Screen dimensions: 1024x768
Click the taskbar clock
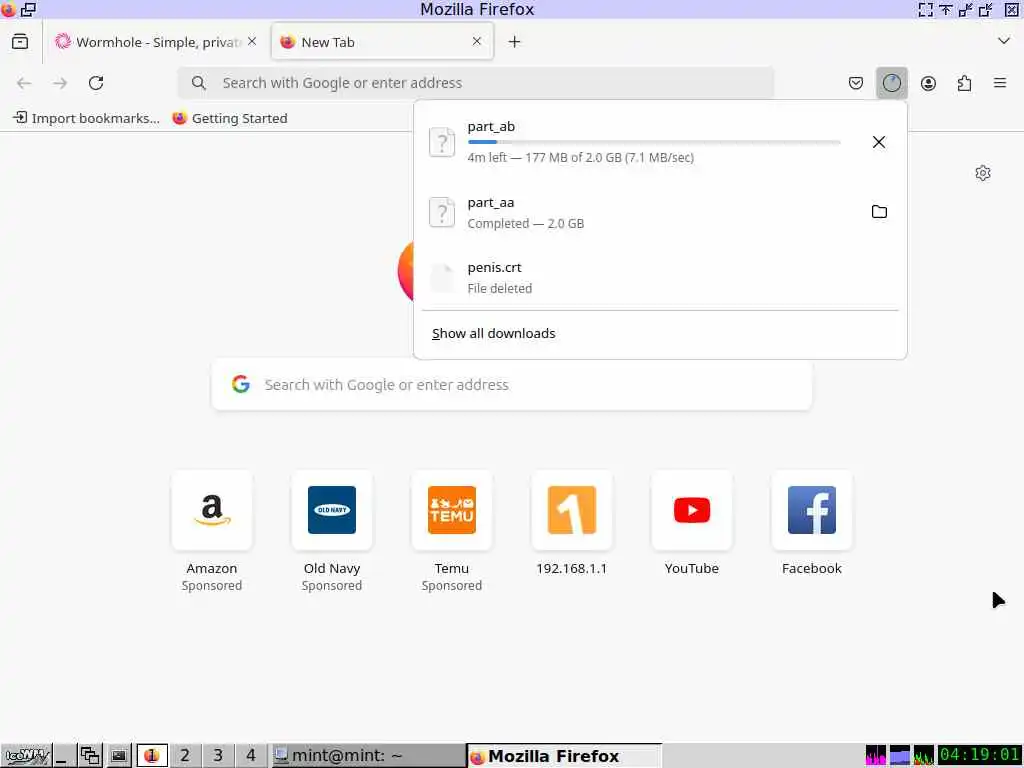[980, 756]
